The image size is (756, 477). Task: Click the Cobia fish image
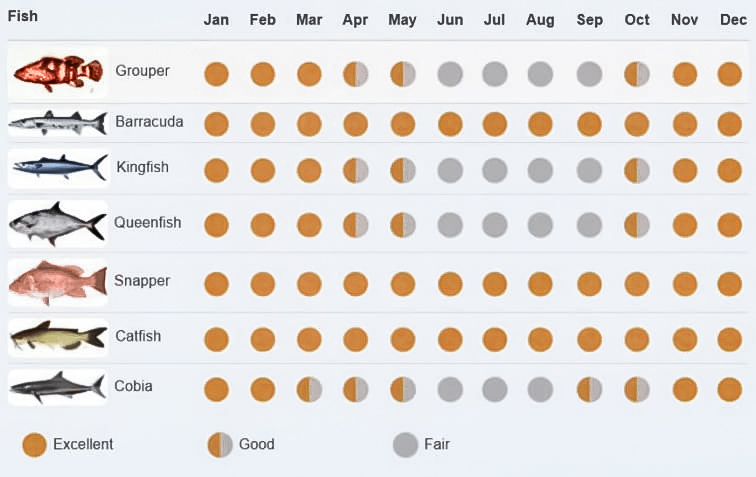tap(58, 386)
